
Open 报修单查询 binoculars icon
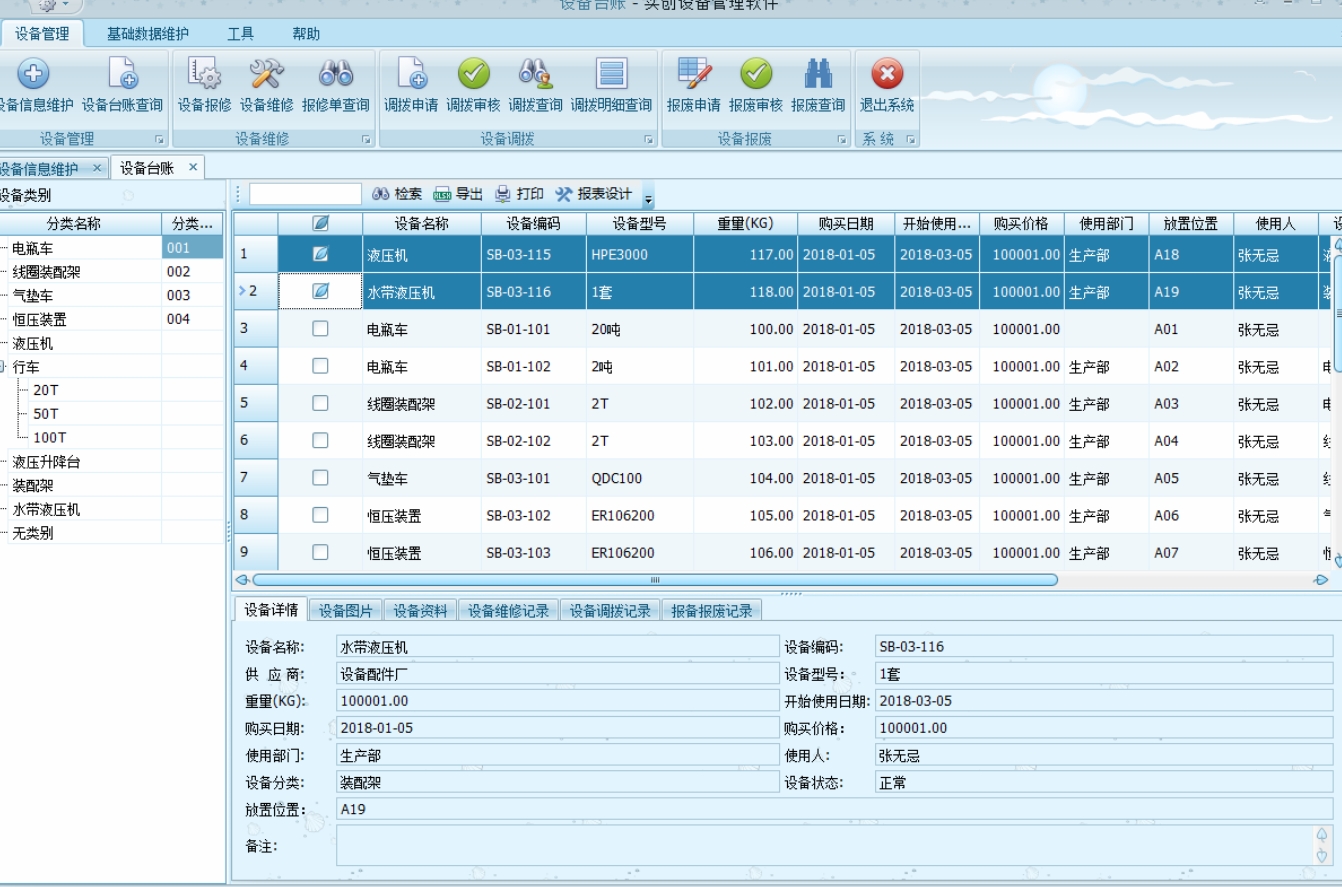(336, 74)
